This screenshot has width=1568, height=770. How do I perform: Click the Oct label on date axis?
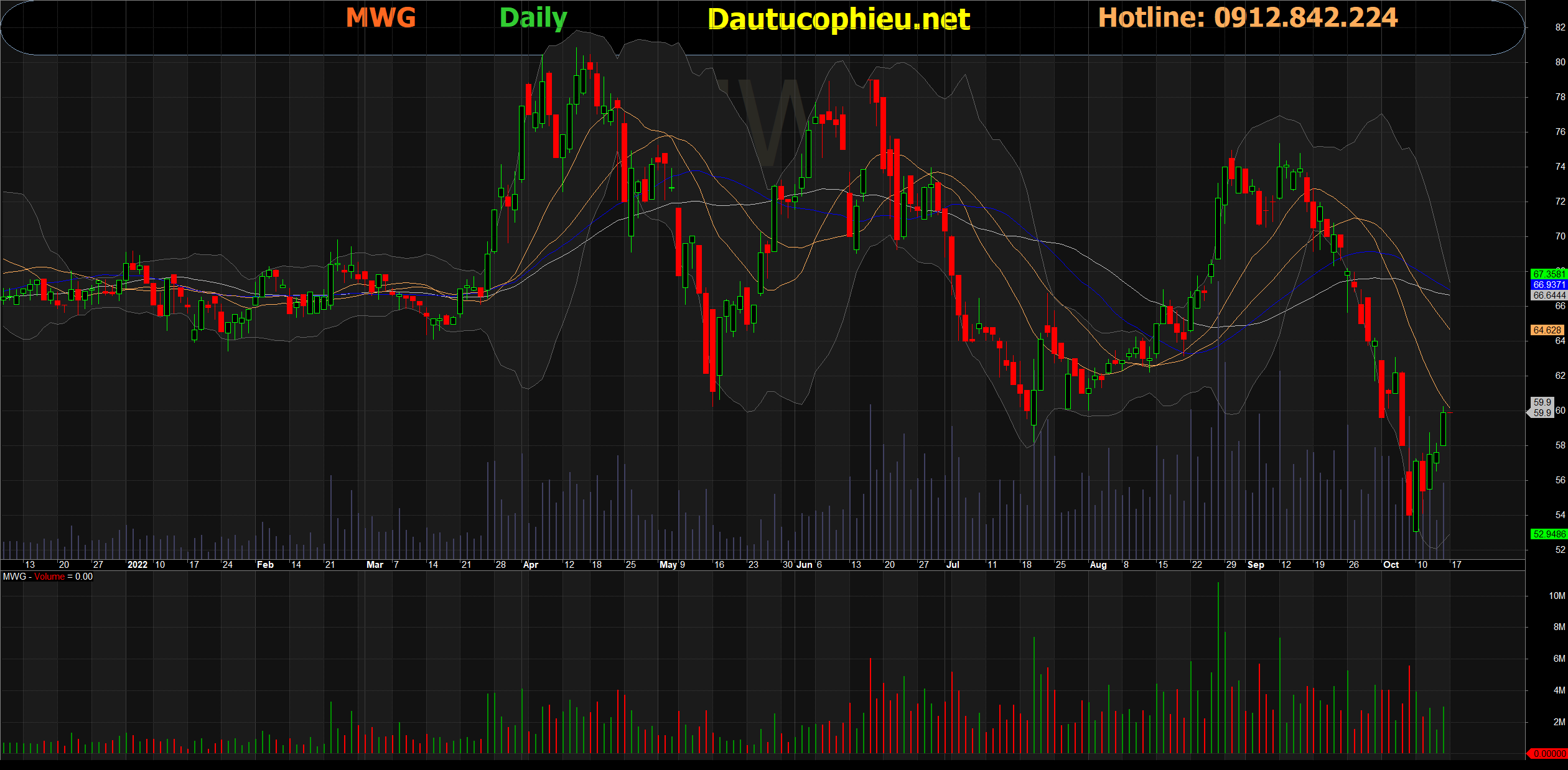1391,565
